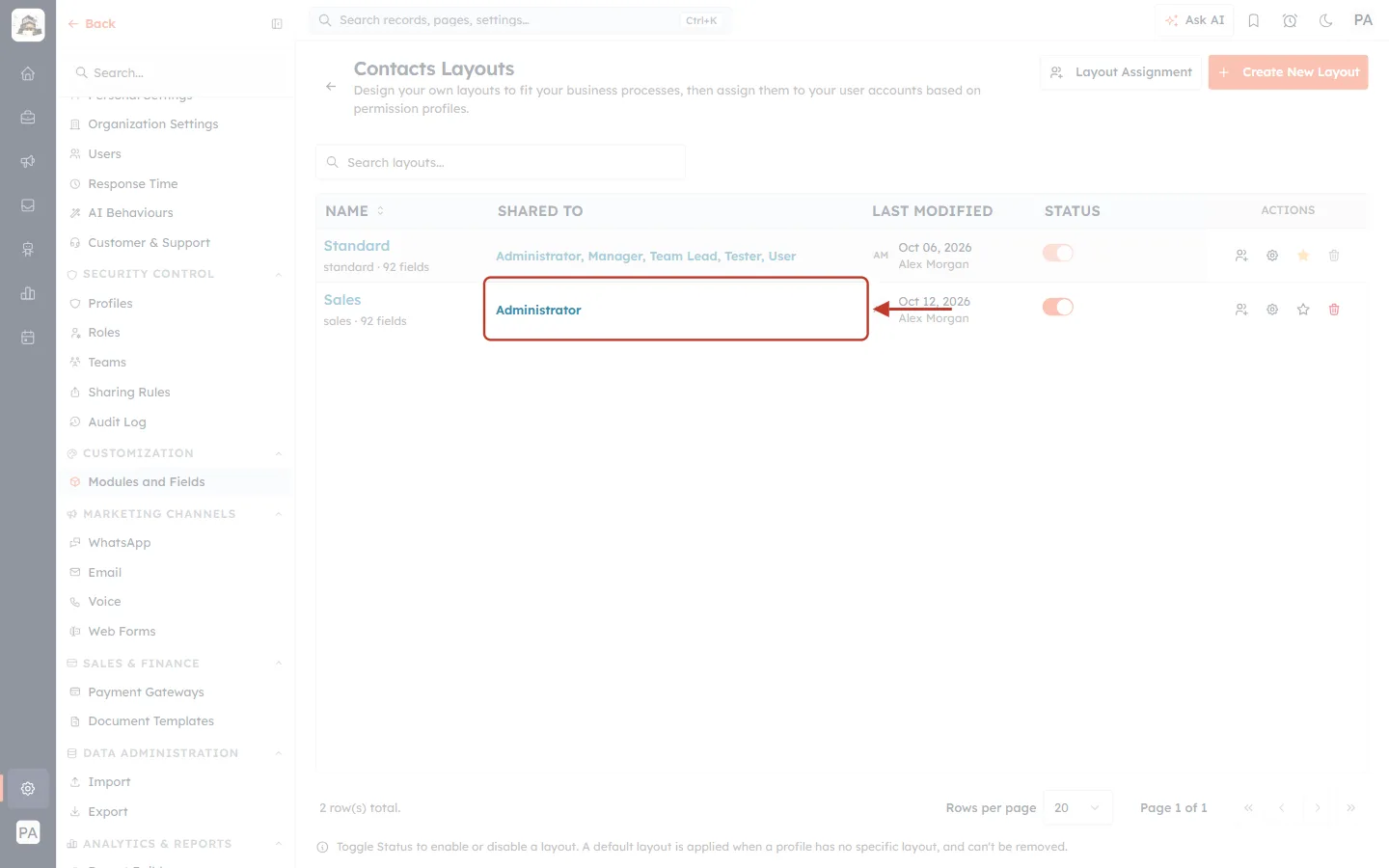Open settings gear for Sales layout
The height and width of the screenshot is (868, 1389).
1272,310
